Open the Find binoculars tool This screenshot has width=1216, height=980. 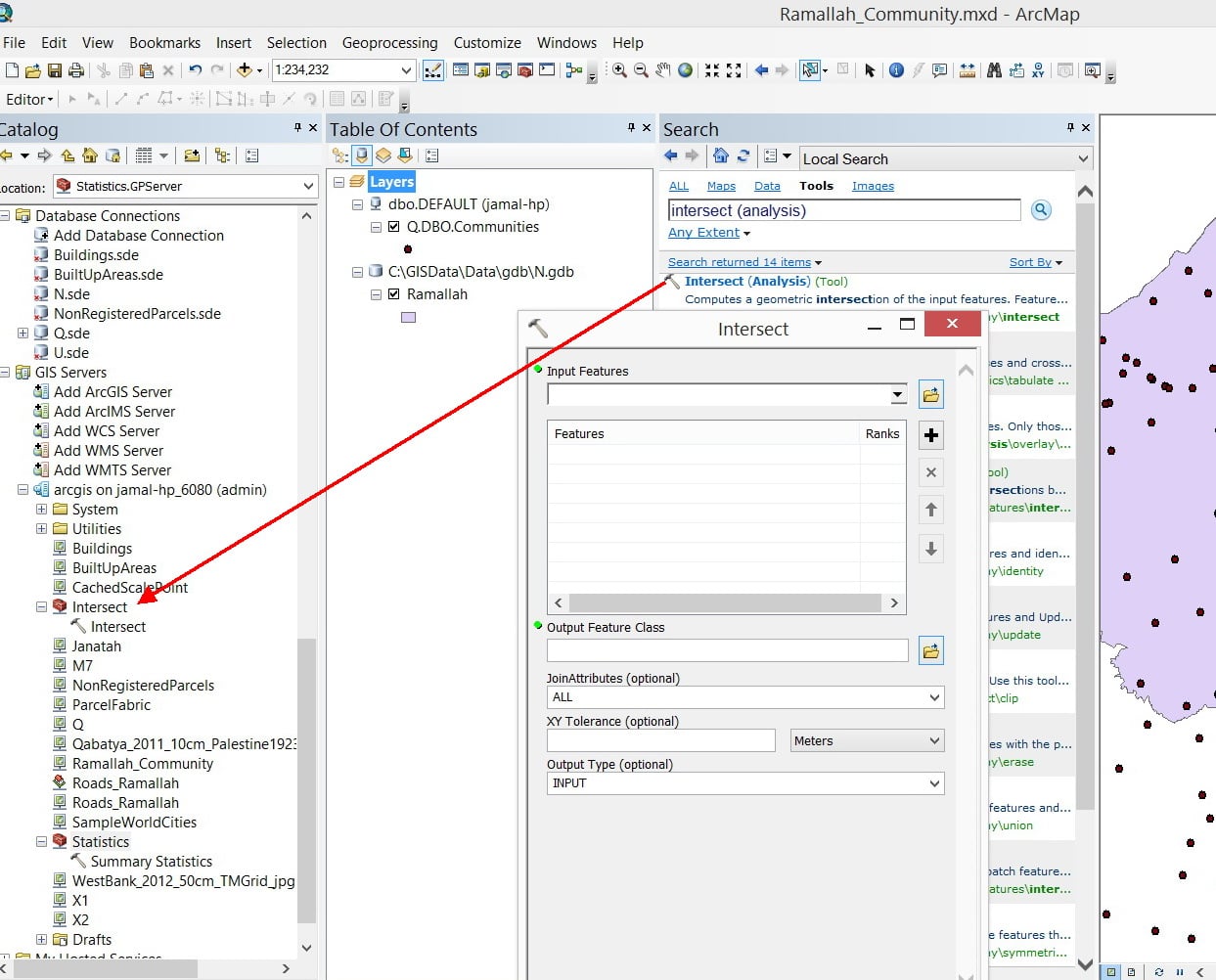pyautogui.click(x=994, y=70)
